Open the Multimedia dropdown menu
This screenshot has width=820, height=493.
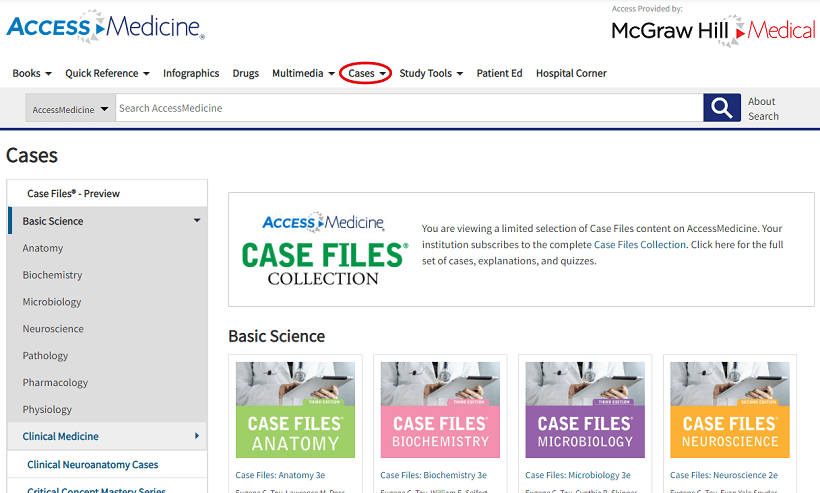click(303, 73)
